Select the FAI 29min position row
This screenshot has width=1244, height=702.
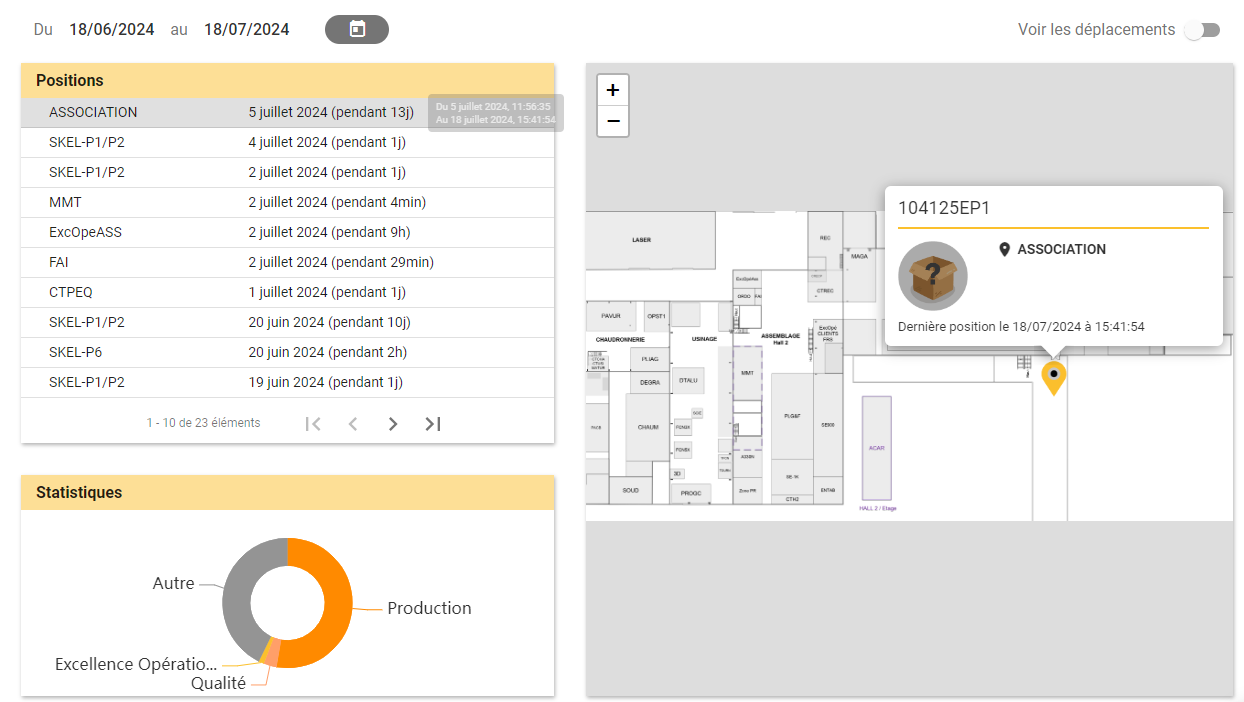(287, 263)
